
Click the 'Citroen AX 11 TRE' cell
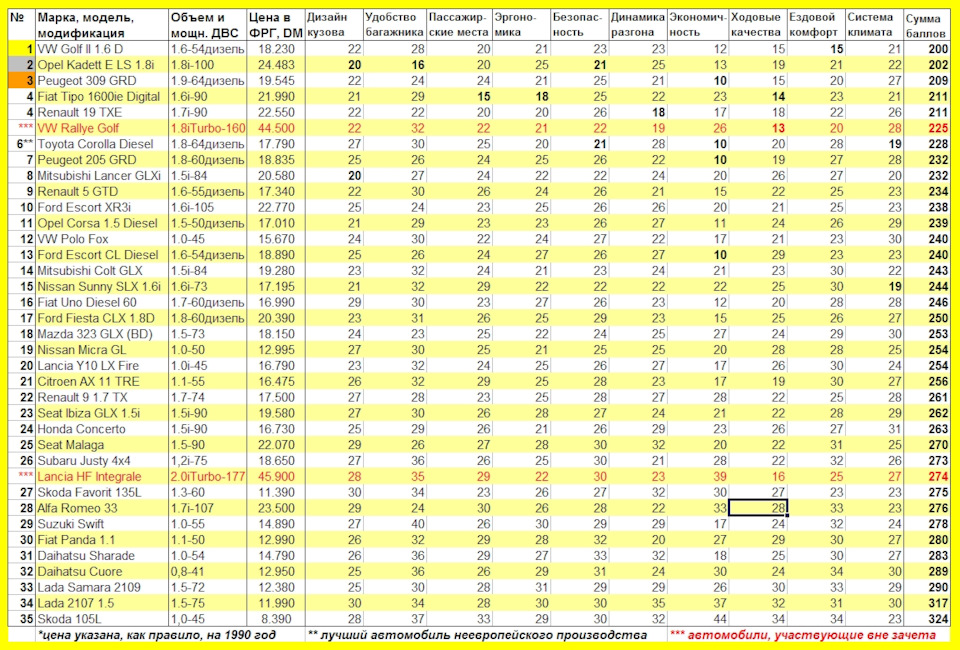pyautogui.click(x=102, y=382)
